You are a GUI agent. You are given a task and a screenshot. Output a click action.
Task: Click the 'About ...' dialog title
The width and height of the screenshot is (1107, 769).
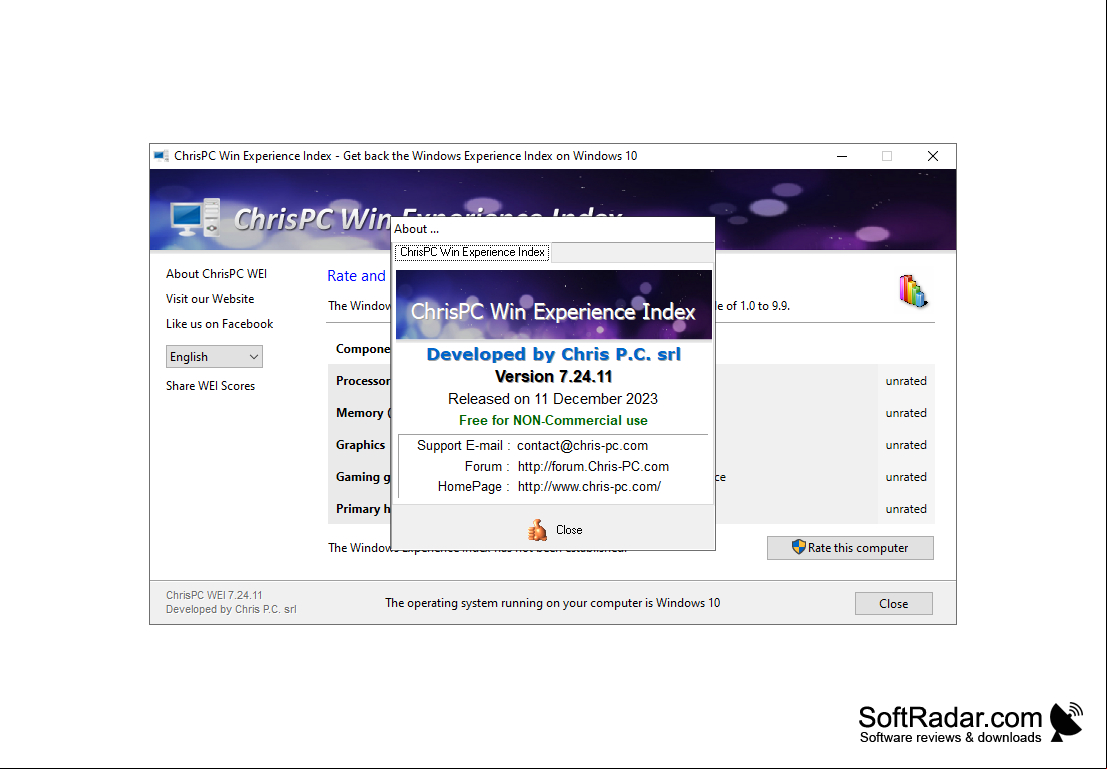click(x=417, y=229)
